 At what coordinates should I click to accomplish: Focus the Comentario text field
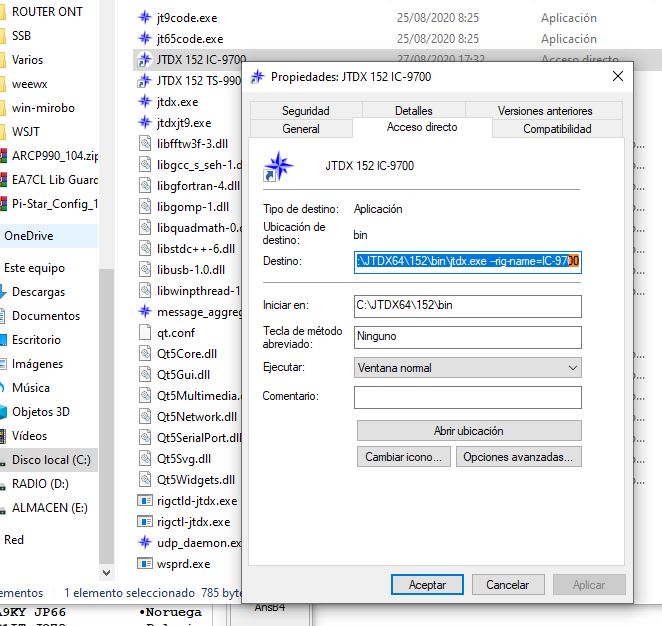click(x=467, y=397)
